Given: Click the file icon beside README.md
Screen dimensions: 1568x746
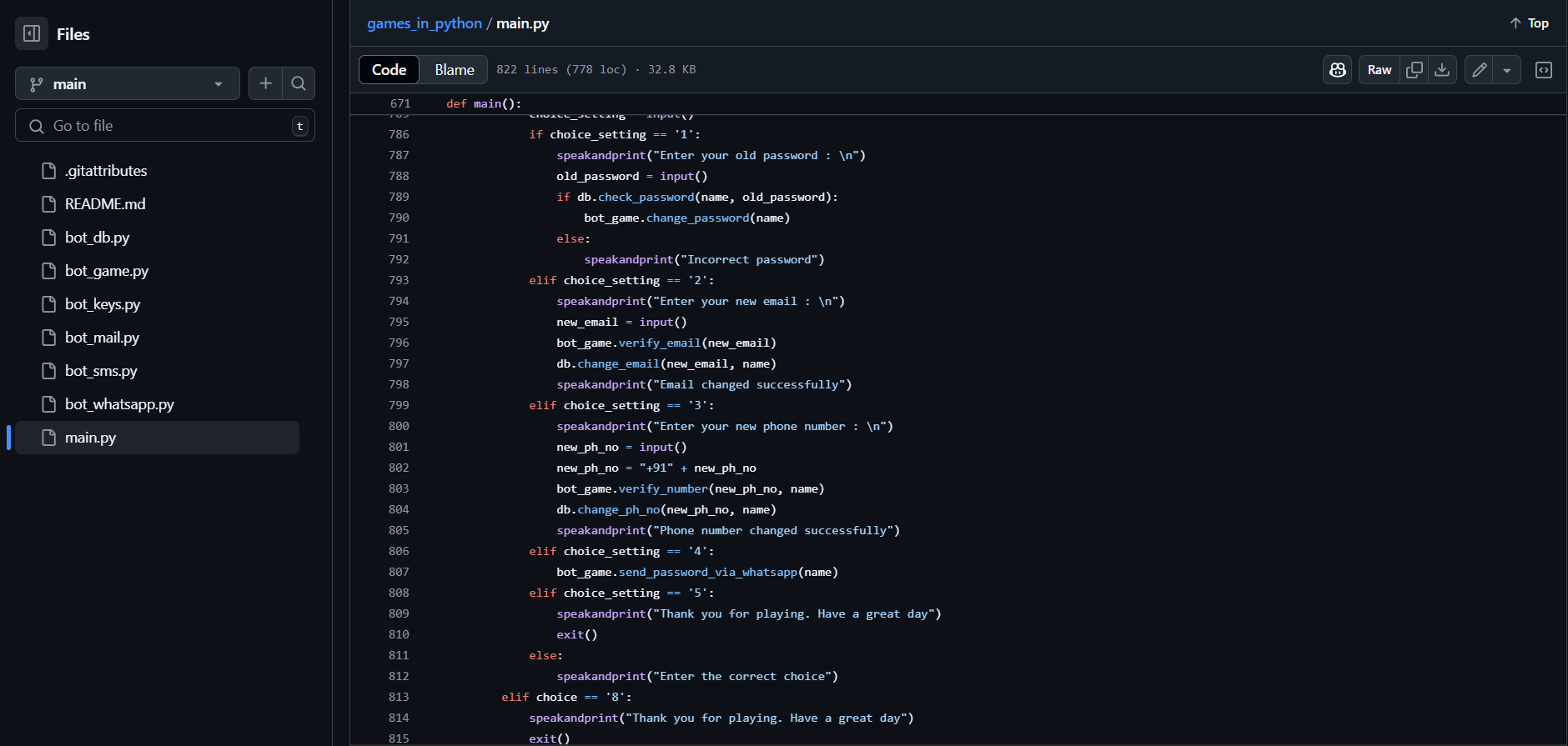Looking at the screenshot, I should tap(49, 204).
